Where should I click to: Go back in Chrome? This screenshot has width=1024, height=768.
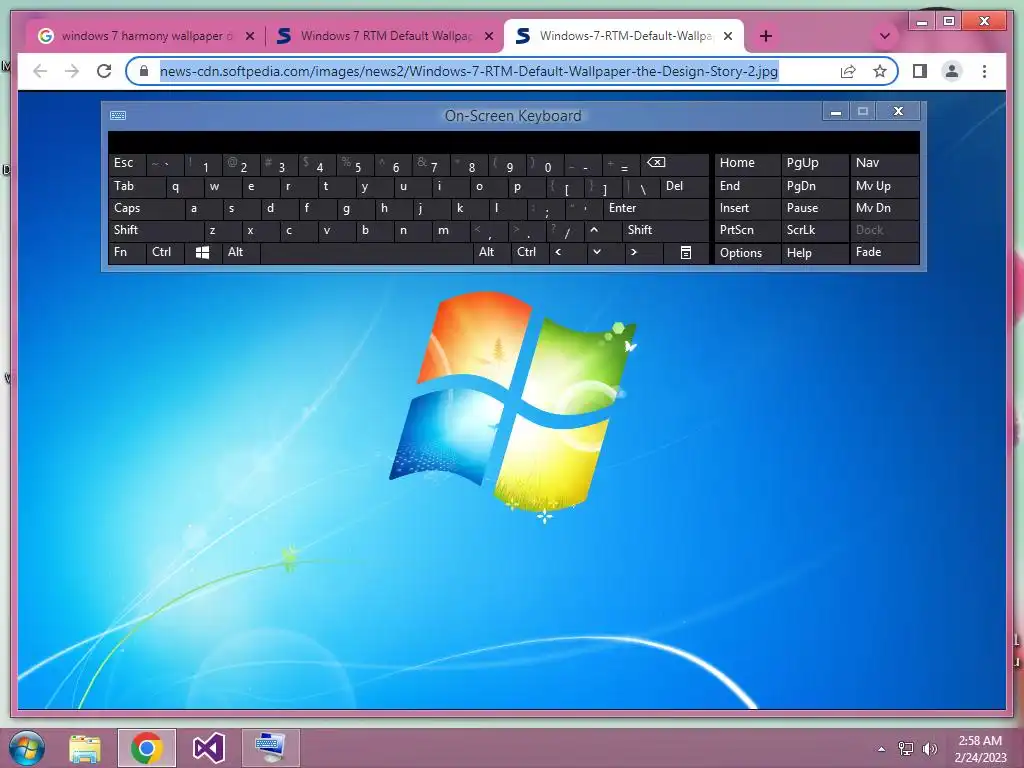[40, 71]
